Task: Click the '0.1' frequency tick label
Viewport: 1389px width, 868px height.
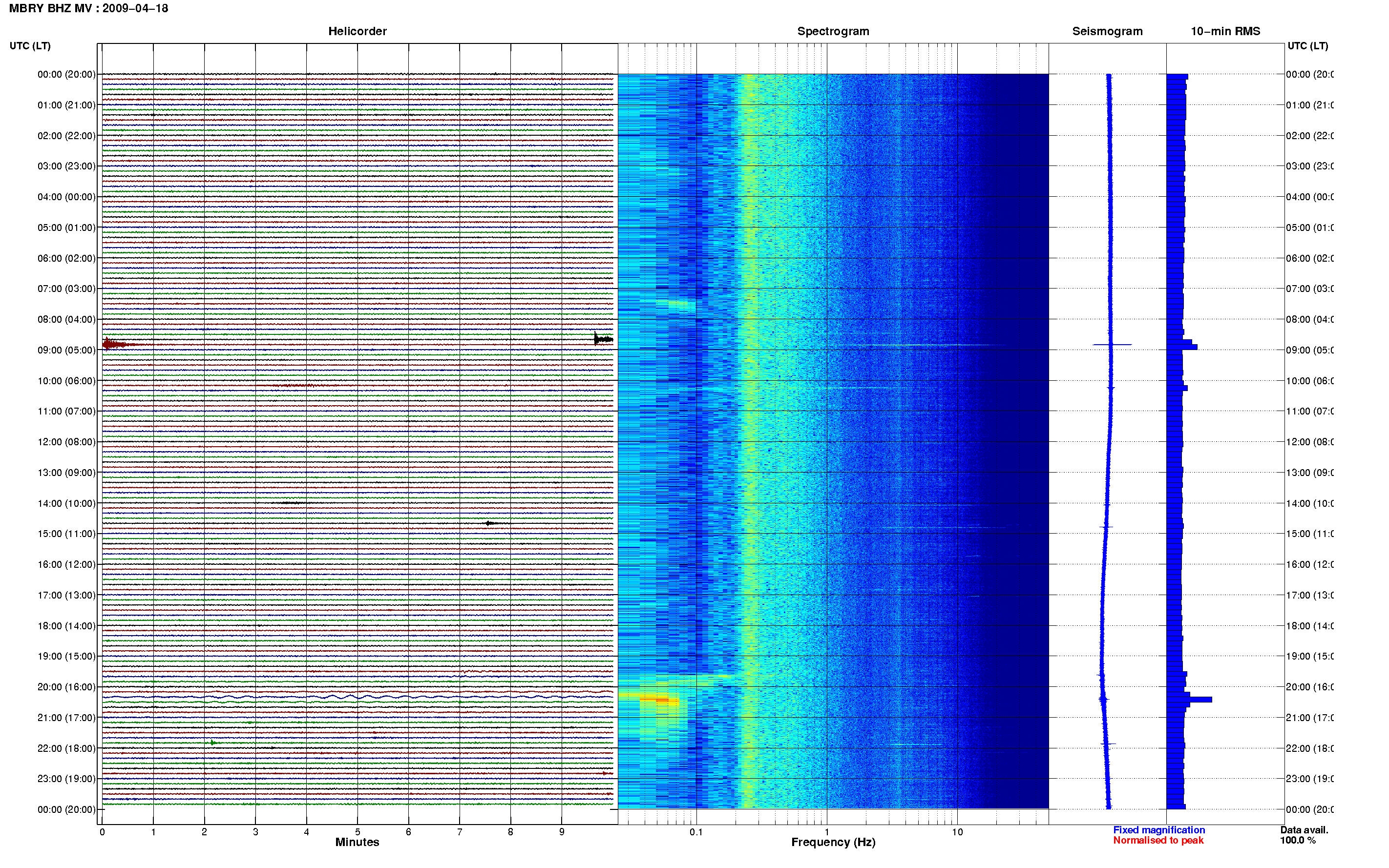Action: (696, 832)
